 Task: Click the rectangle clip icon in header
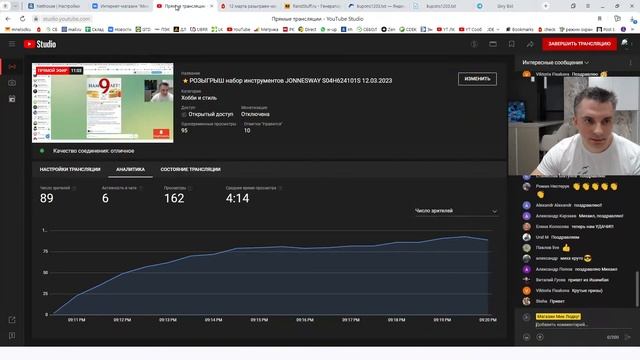(x=493, y=44)
